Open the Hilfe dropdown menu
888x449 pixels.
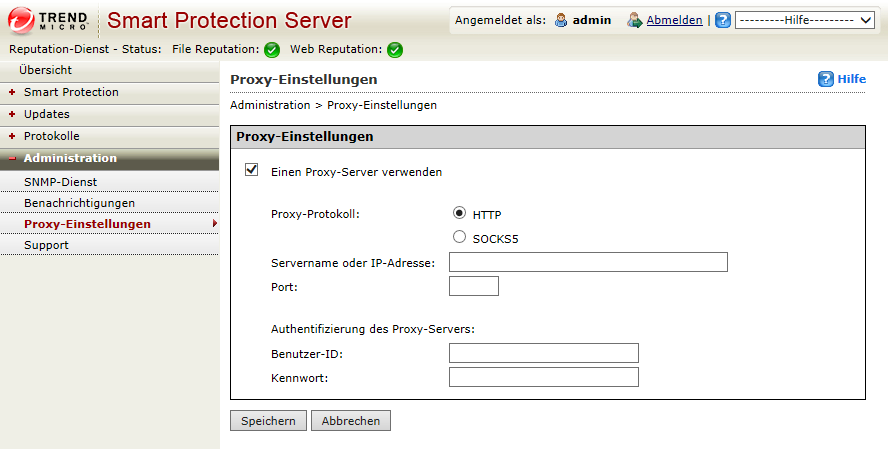coord(807,20)
